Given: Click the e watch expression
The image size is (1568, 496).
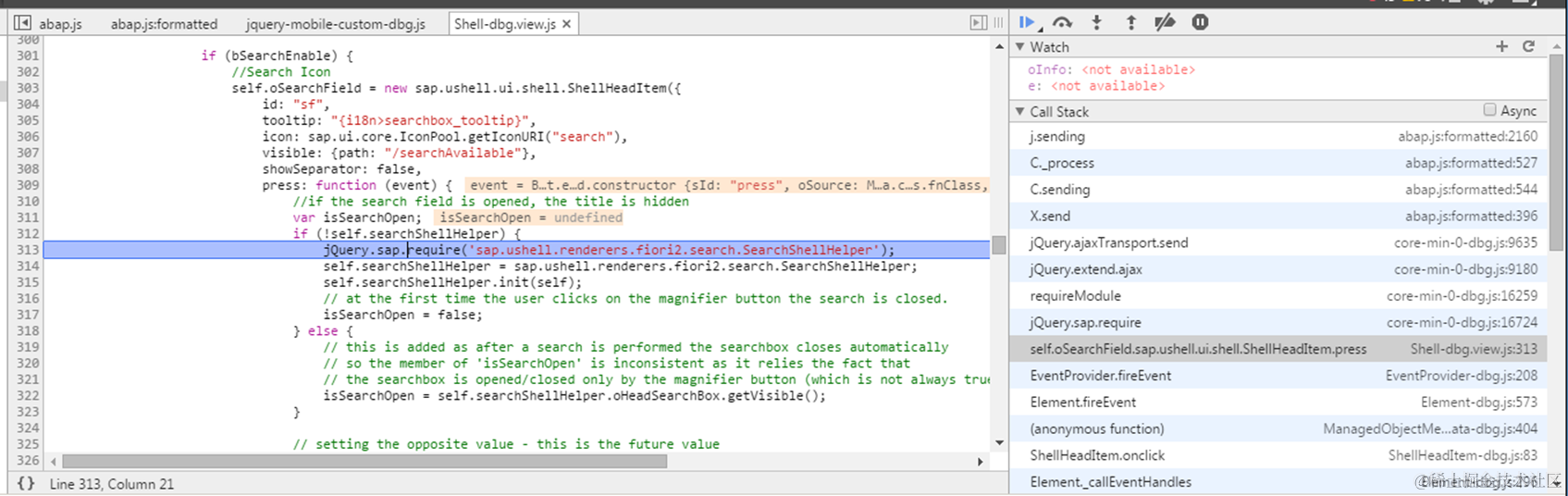Looking at the screenshot, I should (1096, 86).
